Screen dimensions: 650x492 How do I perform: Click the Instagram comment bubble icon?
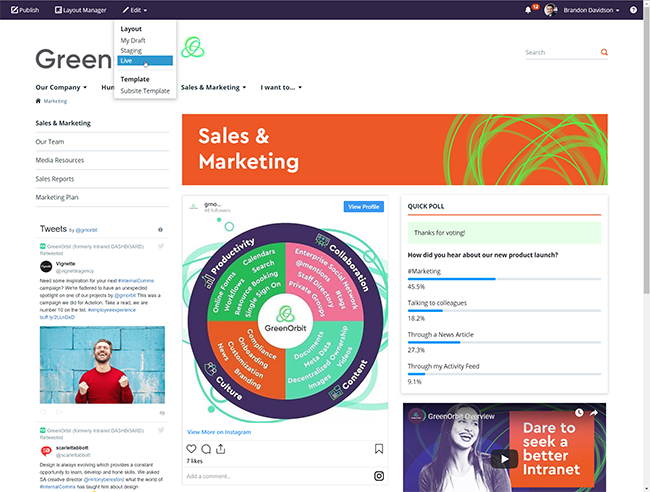[206, 449]
